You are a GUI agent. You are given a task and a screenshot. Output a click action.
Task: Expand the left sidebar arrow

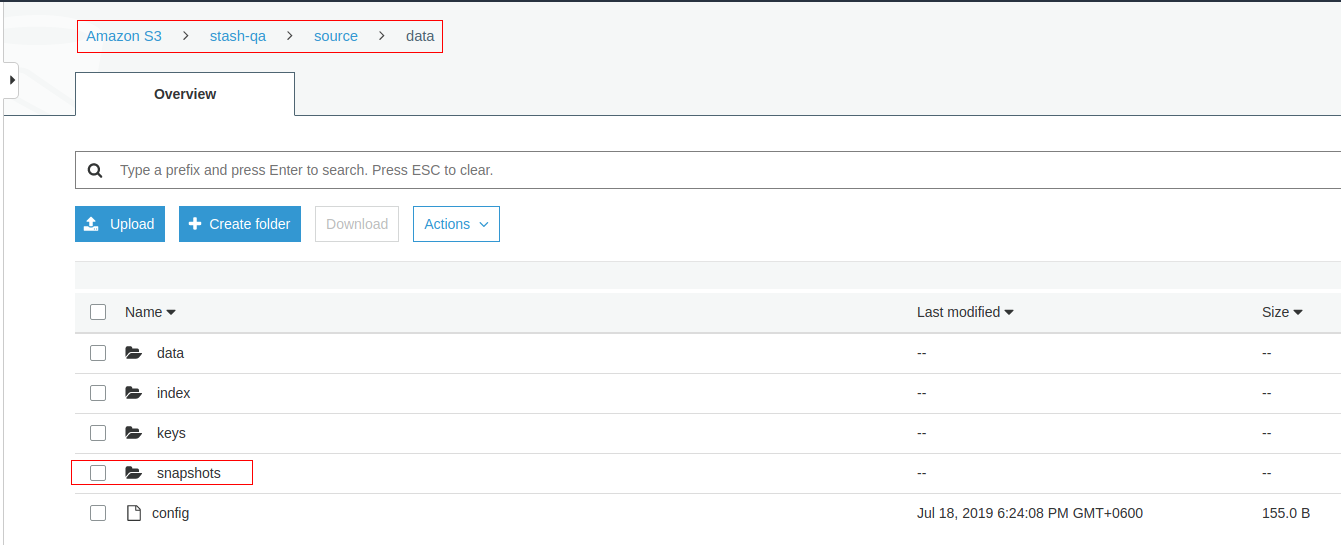click(11, 79)
